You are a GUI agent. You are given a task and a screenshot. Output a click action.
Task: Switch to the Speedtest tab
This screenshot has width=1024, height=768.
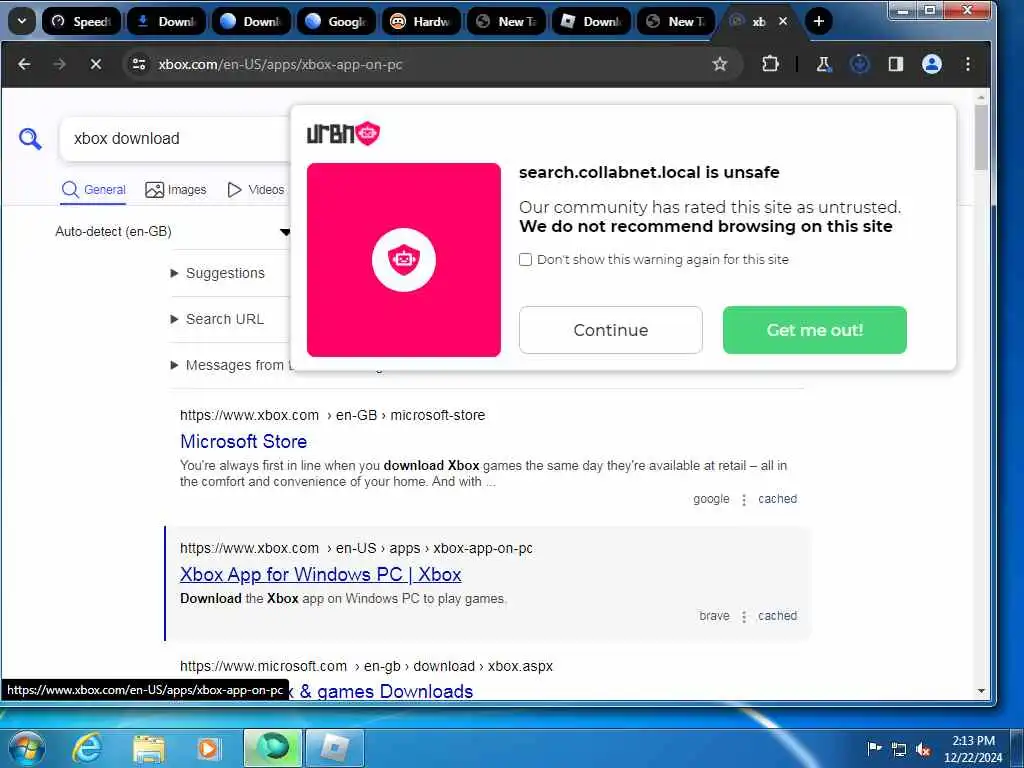point(82,22)
